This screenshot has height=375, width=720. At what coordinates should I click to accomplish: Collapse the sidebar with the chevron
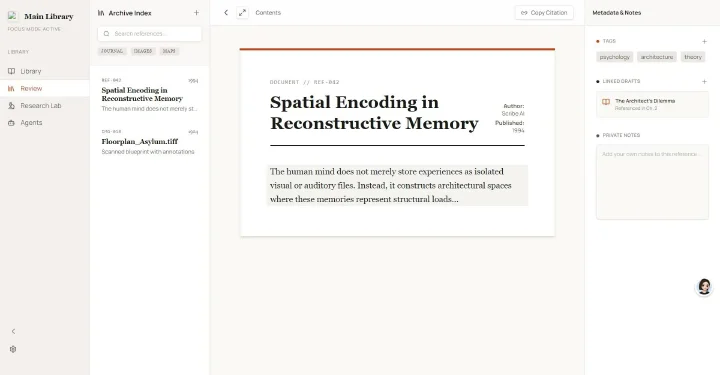(13, 331)
